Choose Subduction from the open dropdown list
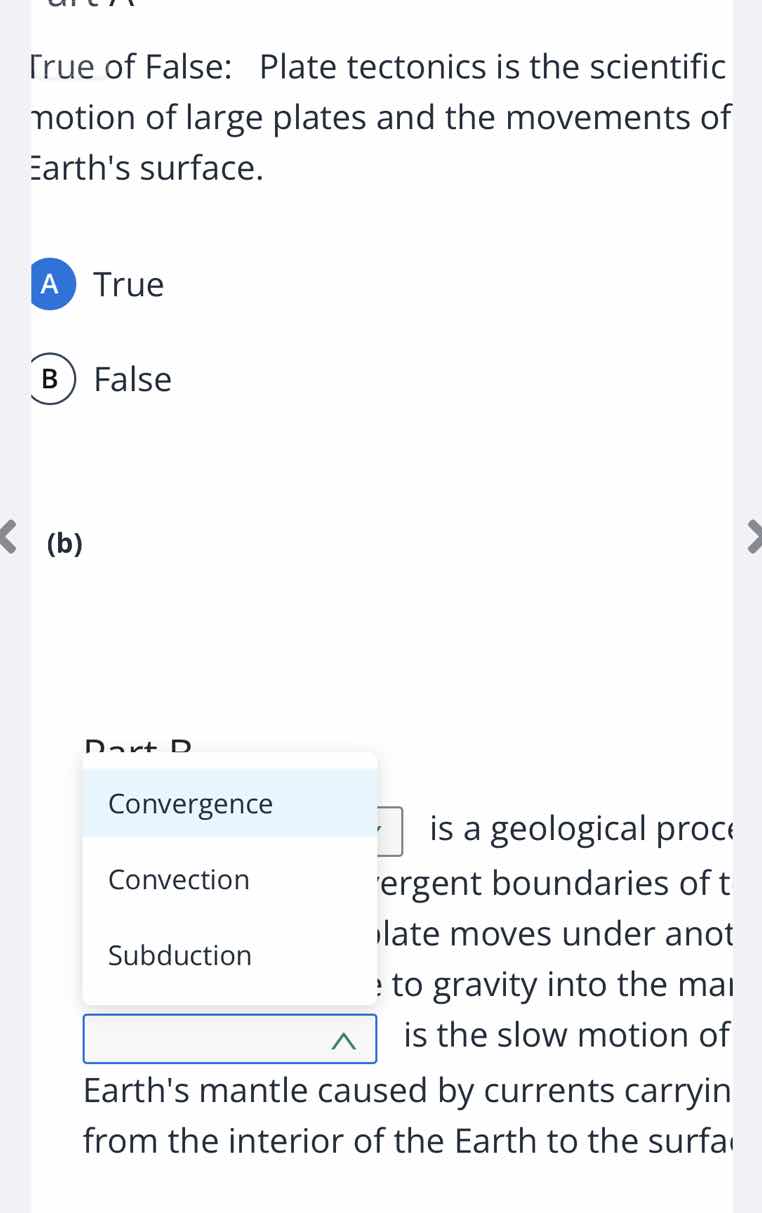 (178, 955)
